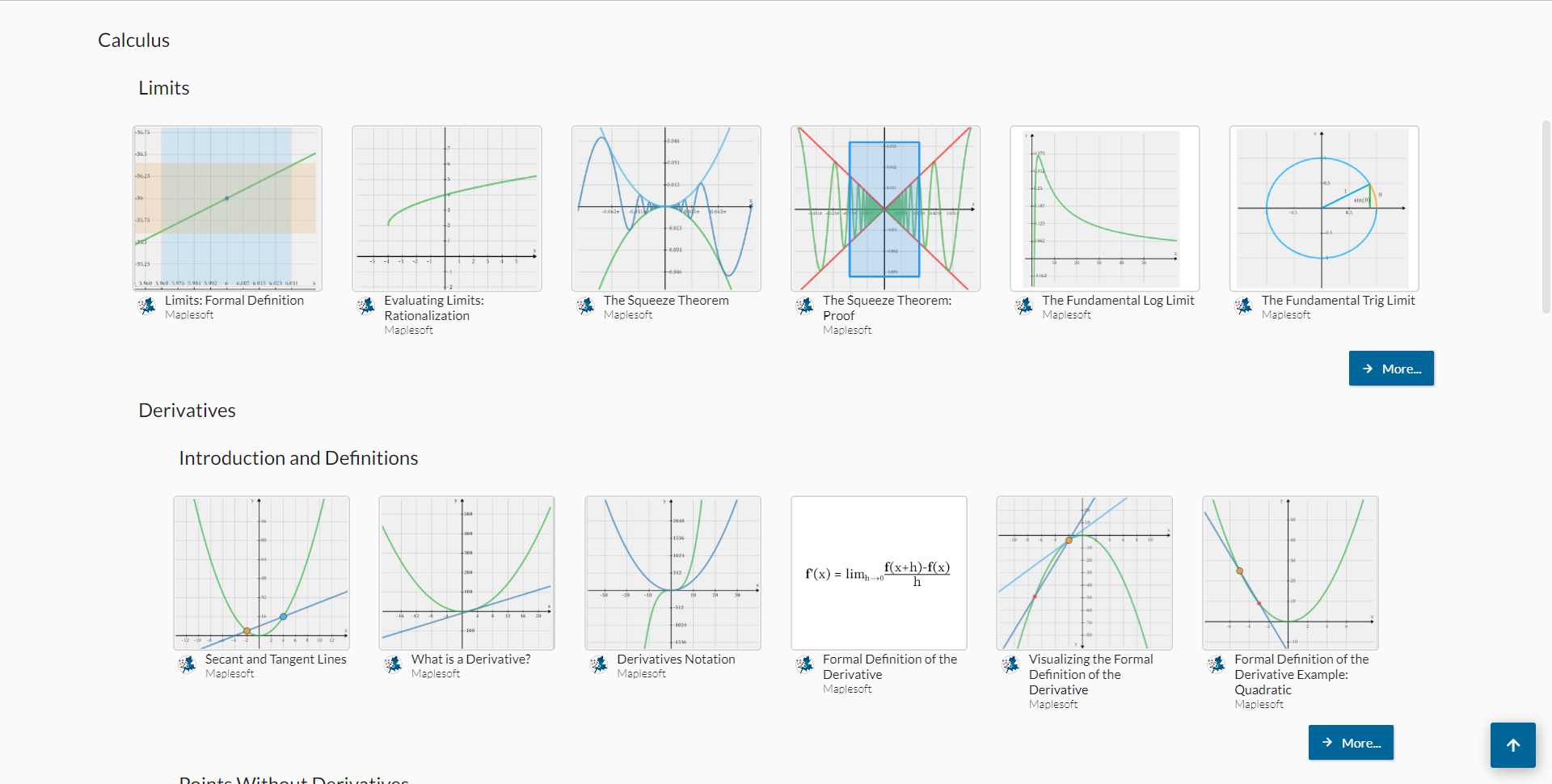Click More button under Introduction and Definitions

tap(1351, 743)
